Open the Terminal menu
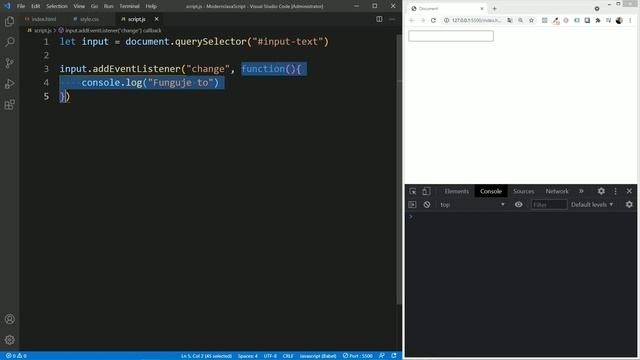The image size is (640, 360). point(129,6)
